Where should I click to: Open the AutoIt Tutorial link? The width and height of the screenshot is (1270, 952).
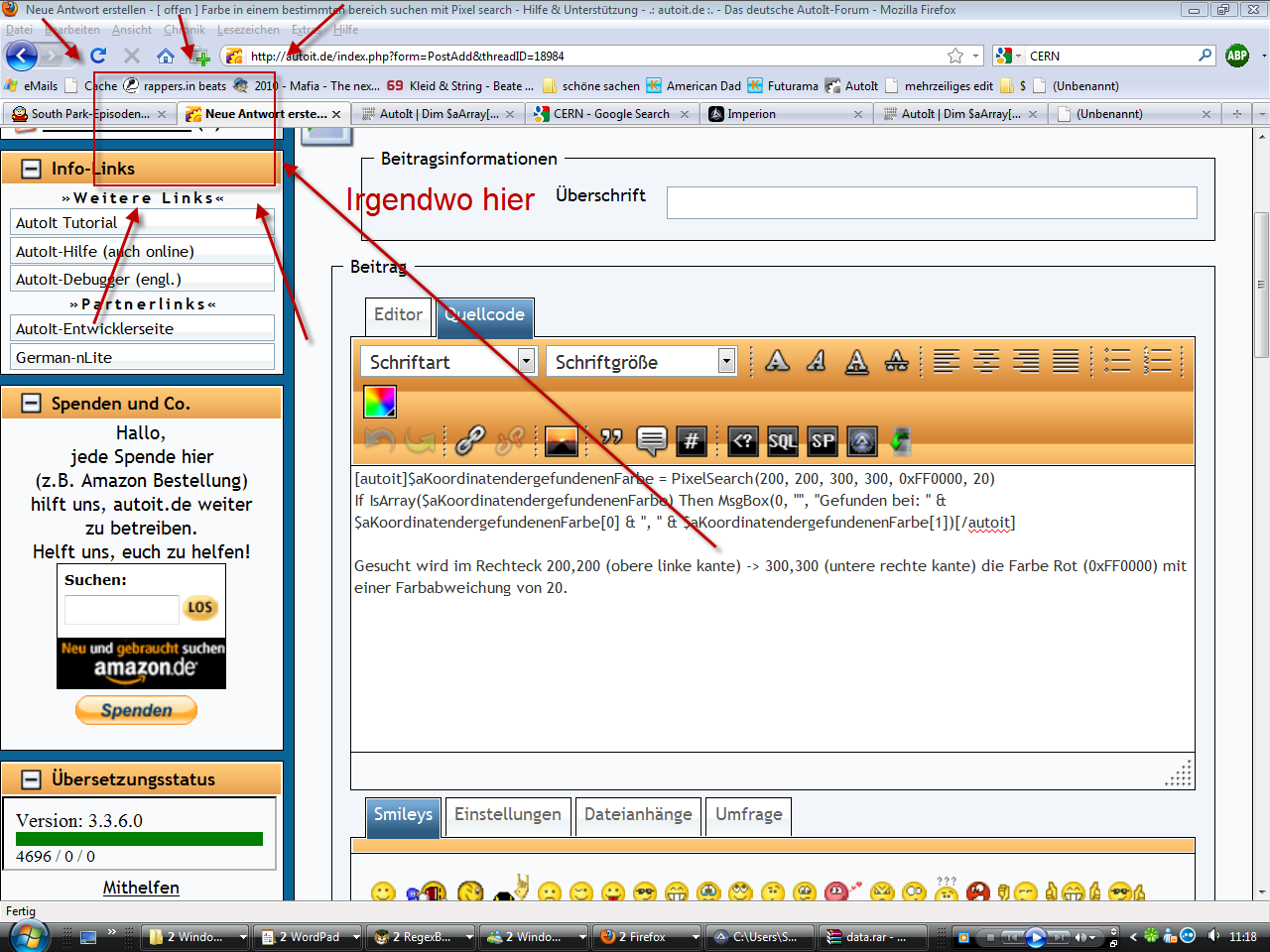tap(66, 223)
